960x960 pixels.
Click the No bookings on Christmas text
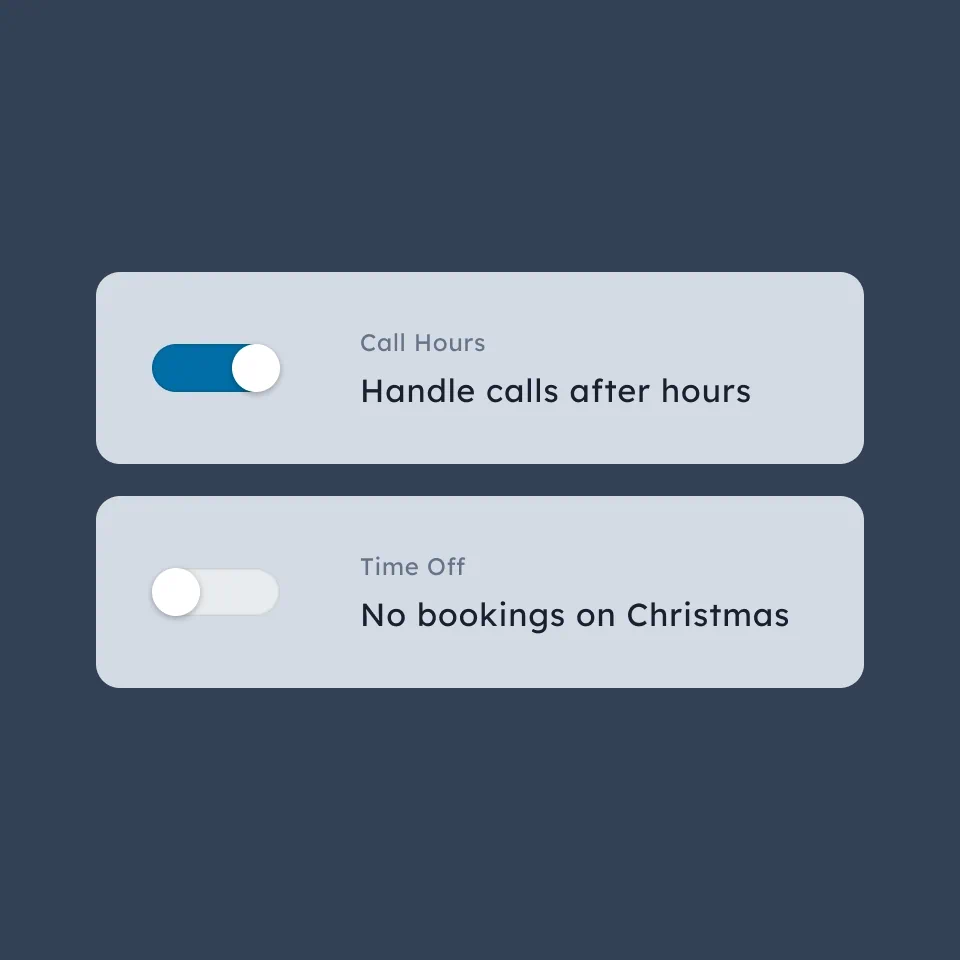pyautogui.click(x=575, y=615)
